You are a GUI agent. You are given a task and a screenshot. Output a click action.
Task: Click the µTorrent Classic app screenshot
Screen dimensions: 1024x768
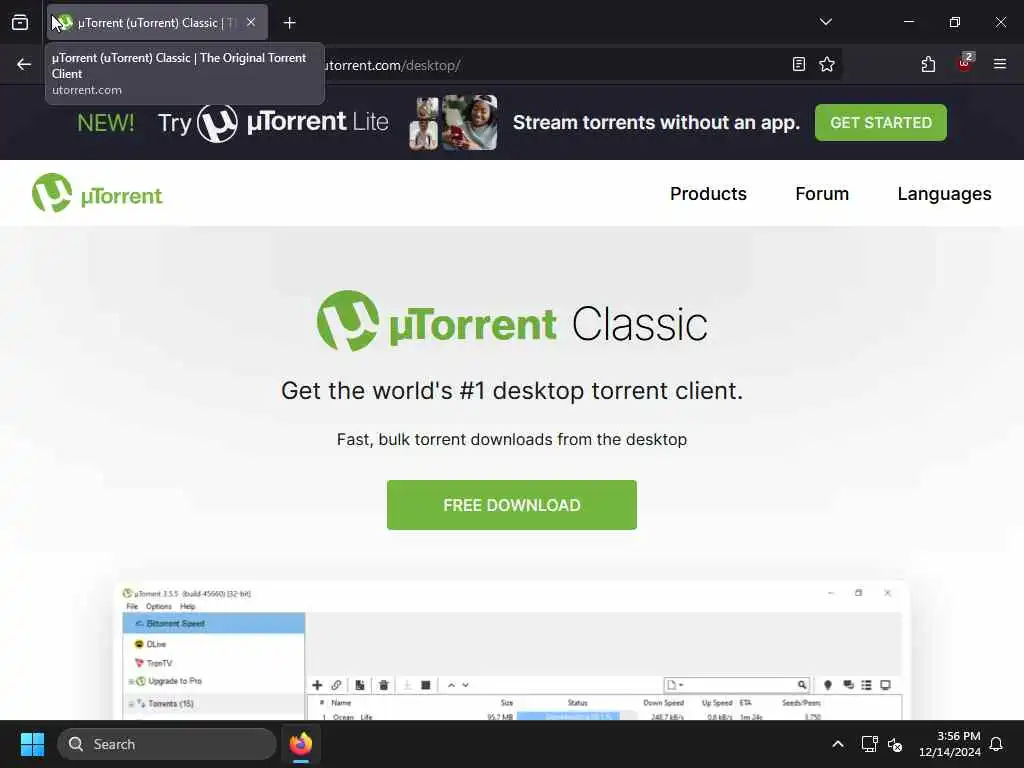coord(512,650)
